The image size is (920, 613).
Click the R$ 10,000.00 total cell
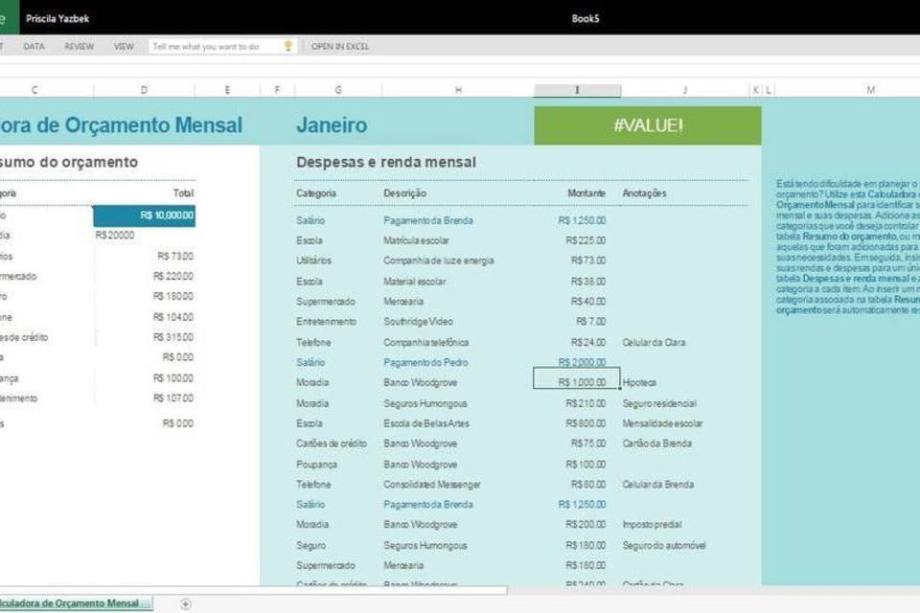coord(145,216)
